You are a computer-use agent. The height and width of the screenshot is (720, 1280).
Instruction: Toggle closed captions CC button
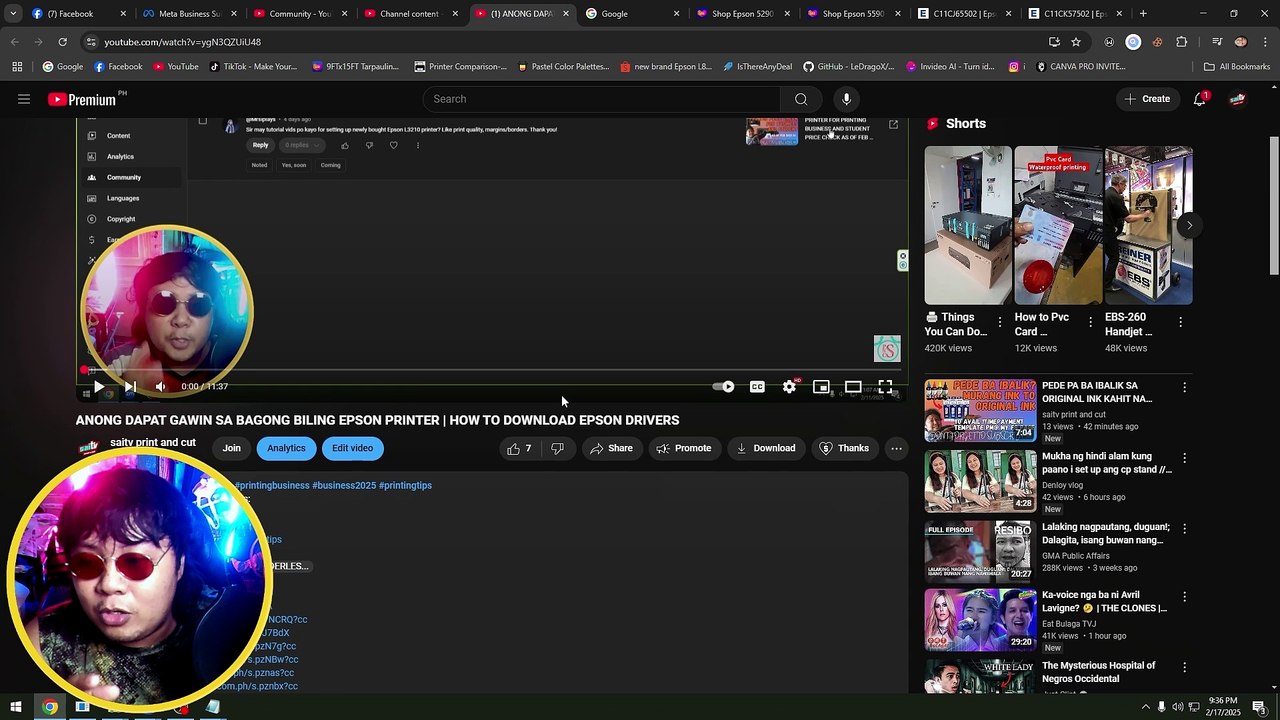pyautogui.click(x=757, y=387)
